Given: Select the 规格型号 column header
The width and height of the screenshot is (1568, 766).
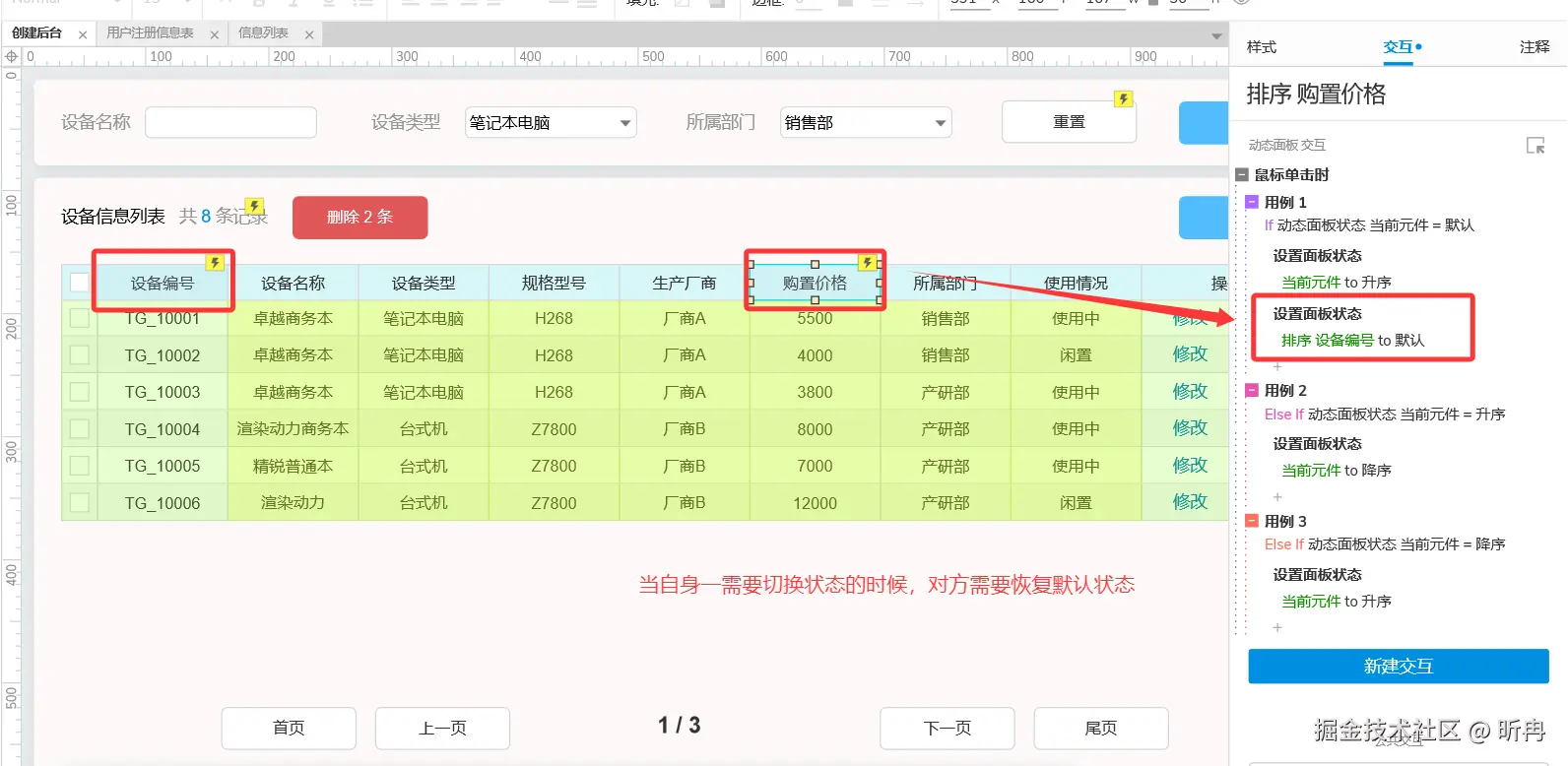Looking at the screenshot, I should (x=554, y=283).
